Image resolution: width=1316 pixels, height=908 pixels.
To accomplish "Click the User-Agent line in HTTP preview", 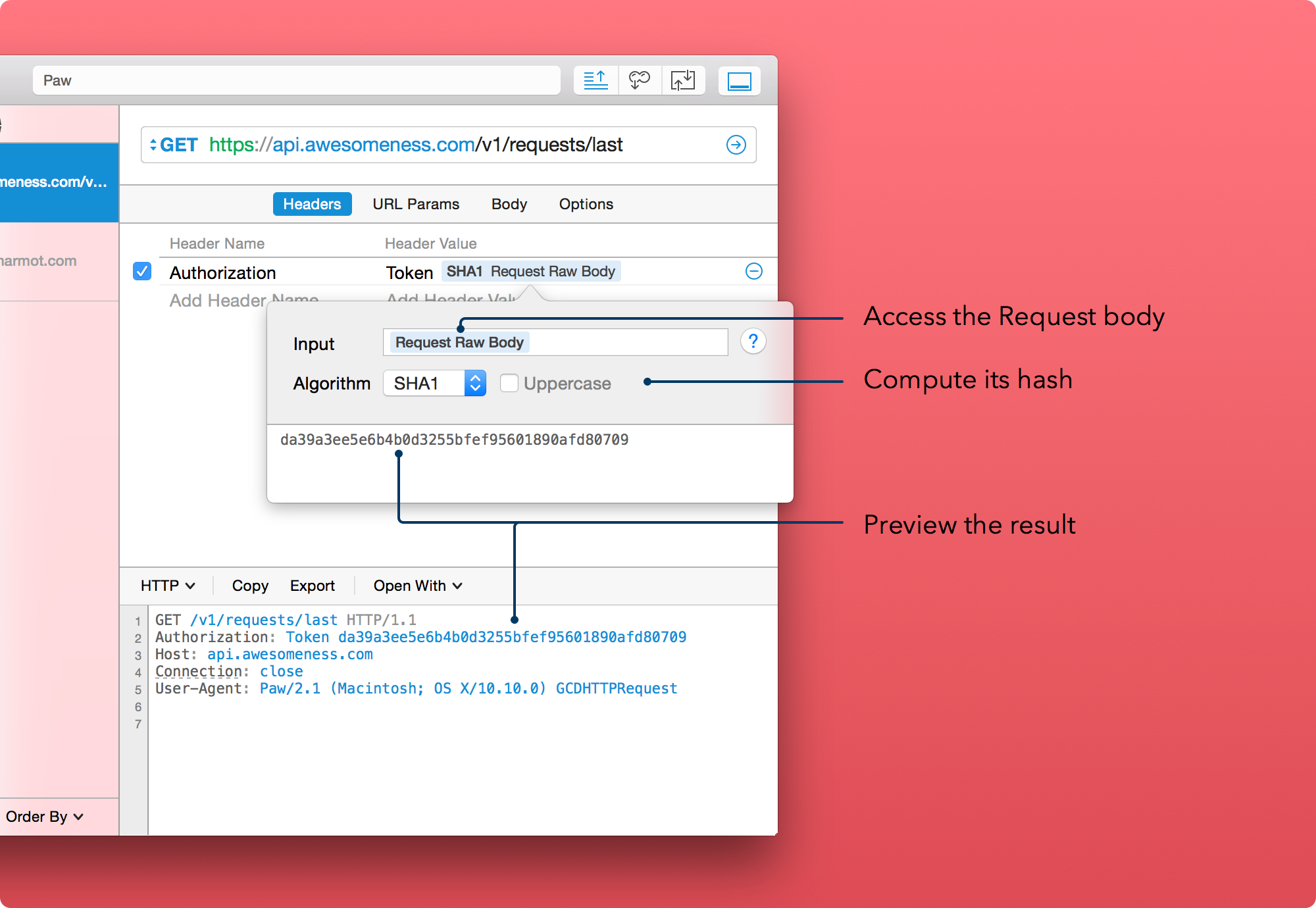I will click(416, 688).
